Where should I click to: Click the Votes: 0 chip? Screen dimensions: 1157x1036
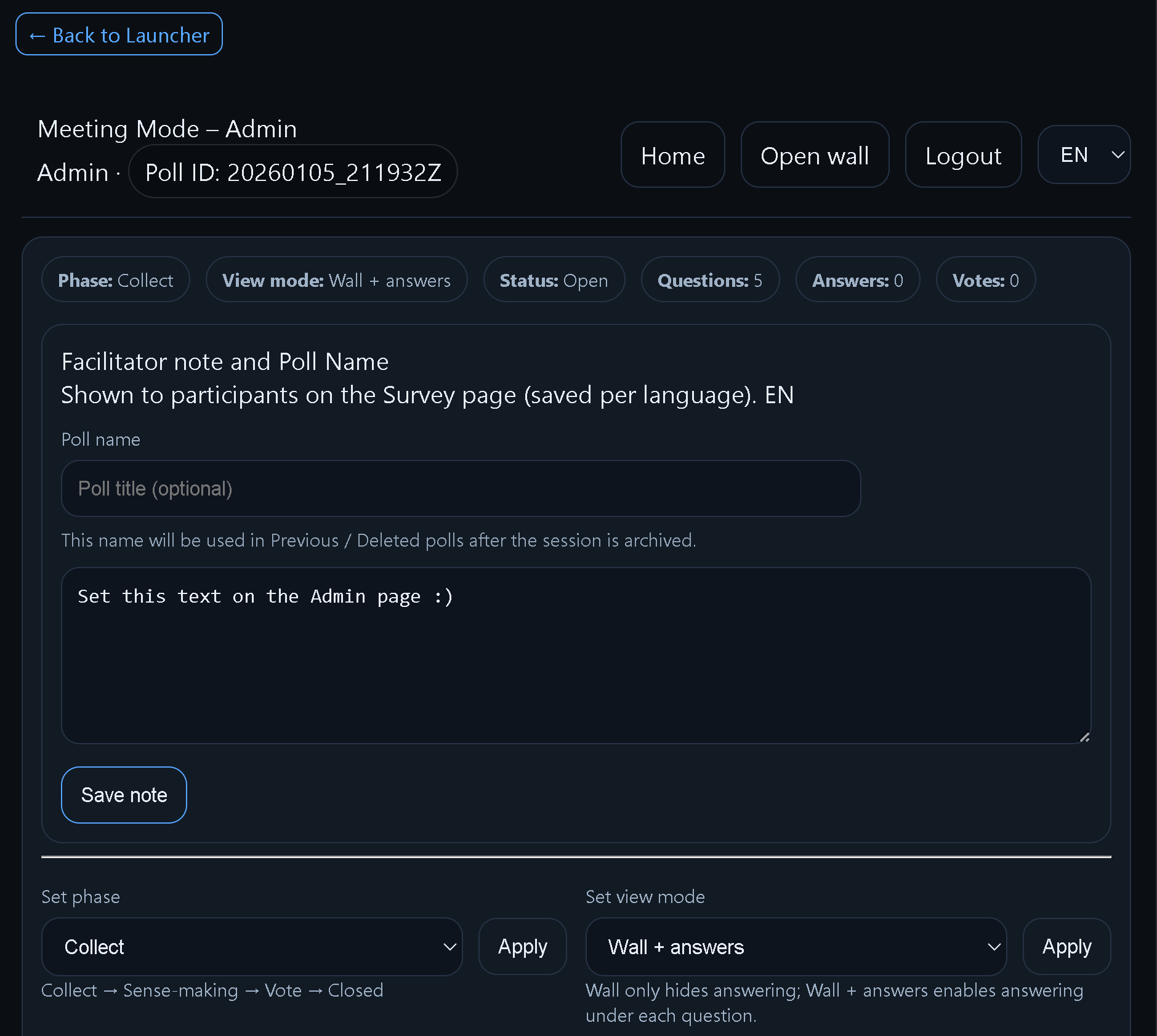[x=985, y=280]
